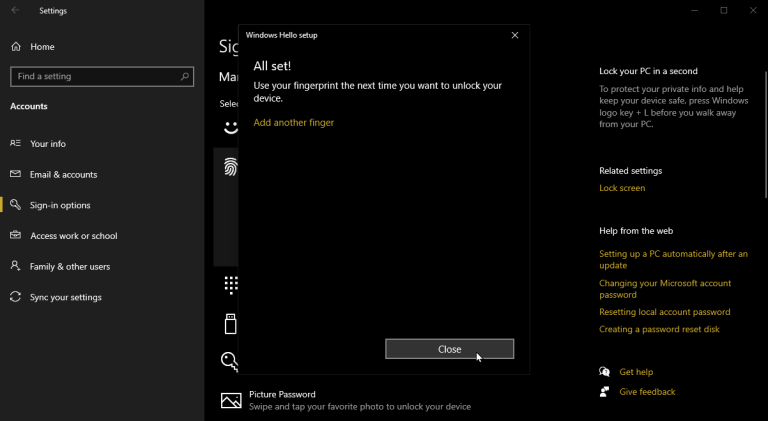The width and height of the screenshot is (768, 421).
Task: Click the Get help chat icon
Action: (604, 372)
